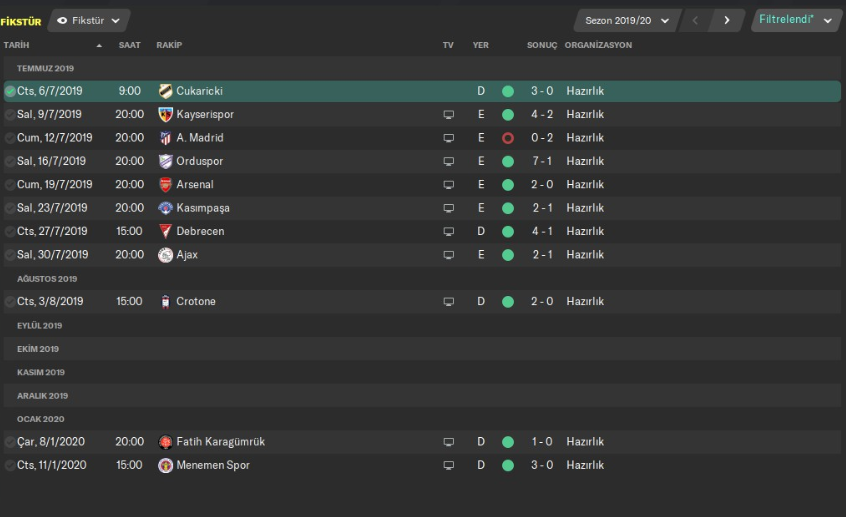
Task: Toggle the checkmark beside Sal, 9/7/2019
Action: (x=10, y=114)
